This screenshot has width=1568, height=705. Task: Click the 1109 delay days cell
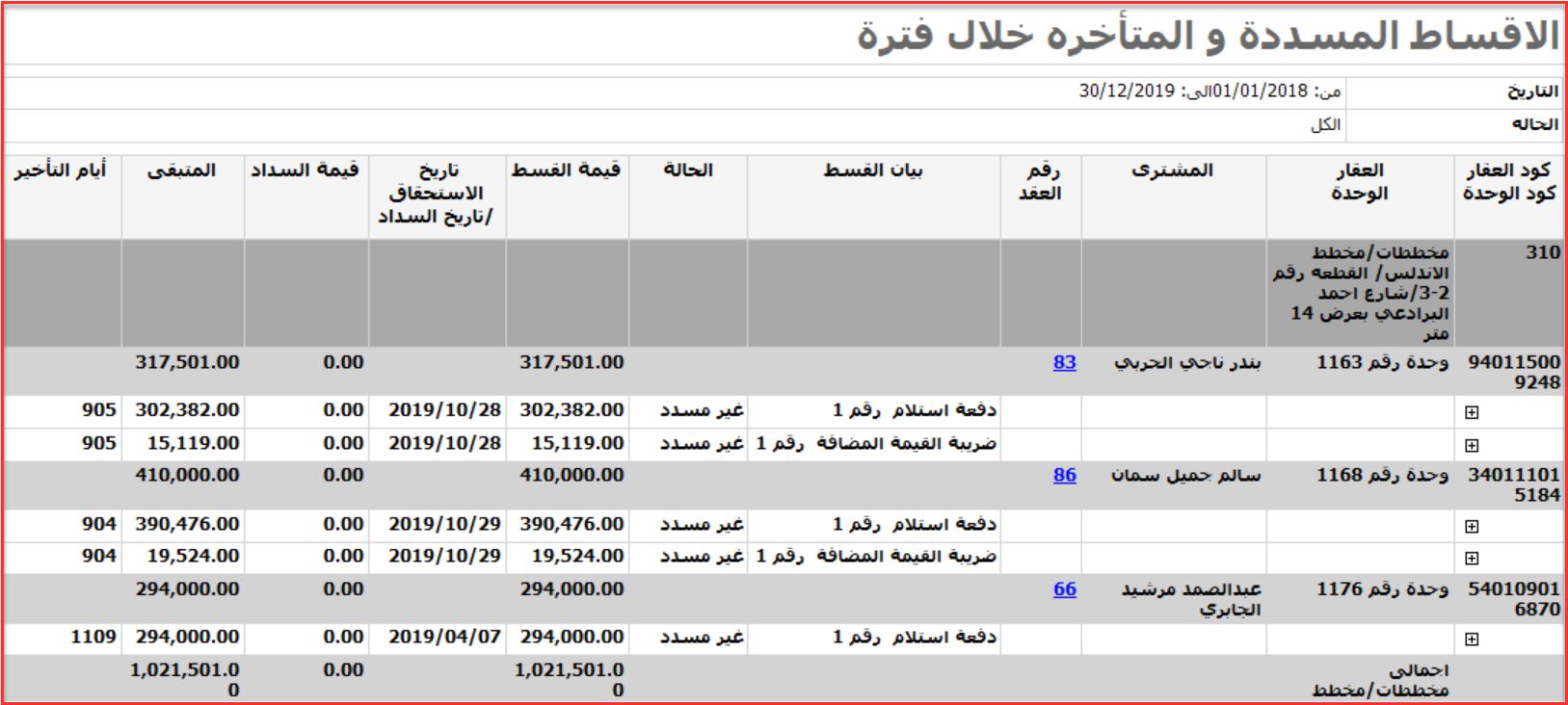pos(93,637)
